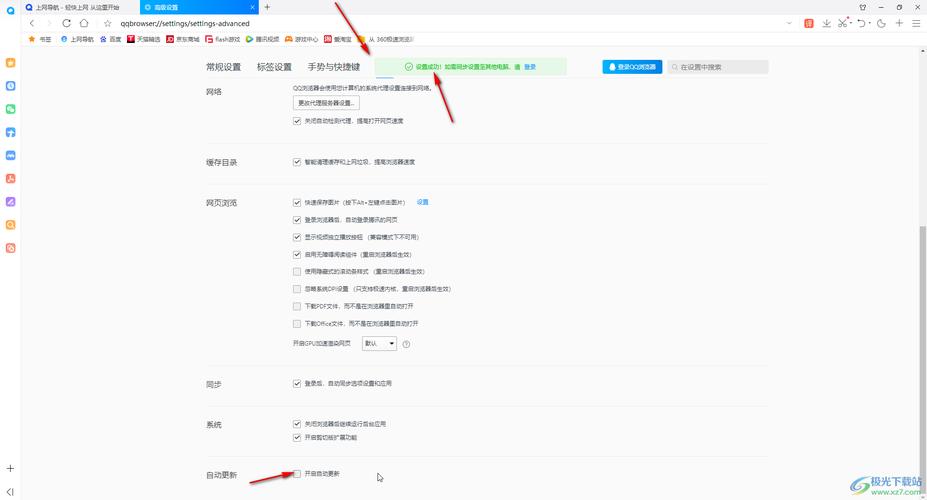Switch to the 常规设置 tab
The height and width of the screenshot is (500, 927).
pyautogui.click(x=223, y=67)
